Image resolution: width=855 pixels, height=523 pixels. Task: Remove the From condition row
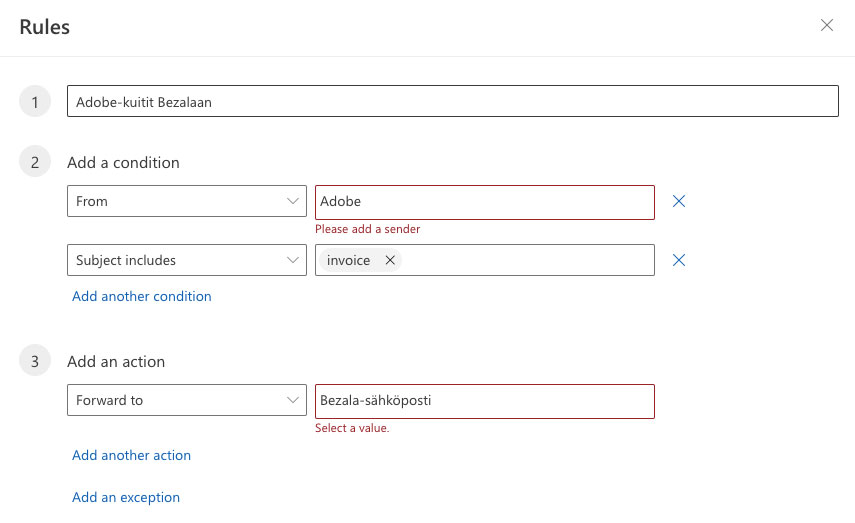pyautogui.click(x=679, y=201)
